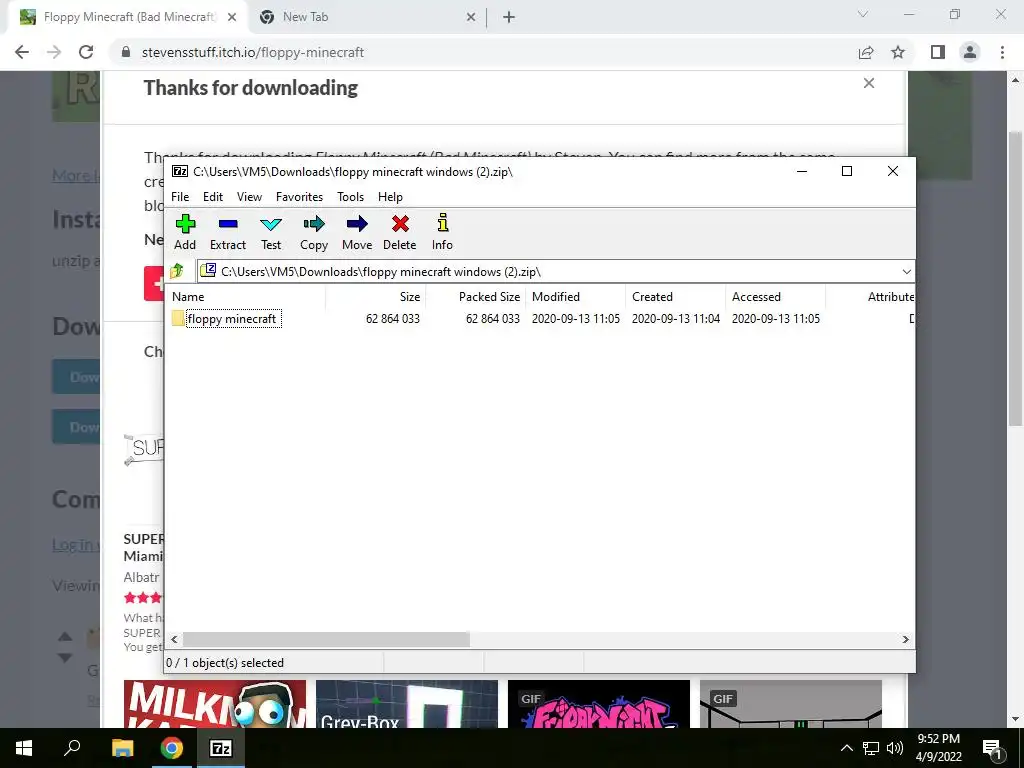The image size is (1024, 768).
Task: Click the right arrow of horizontal scrollbar
Action: (905, 639)
